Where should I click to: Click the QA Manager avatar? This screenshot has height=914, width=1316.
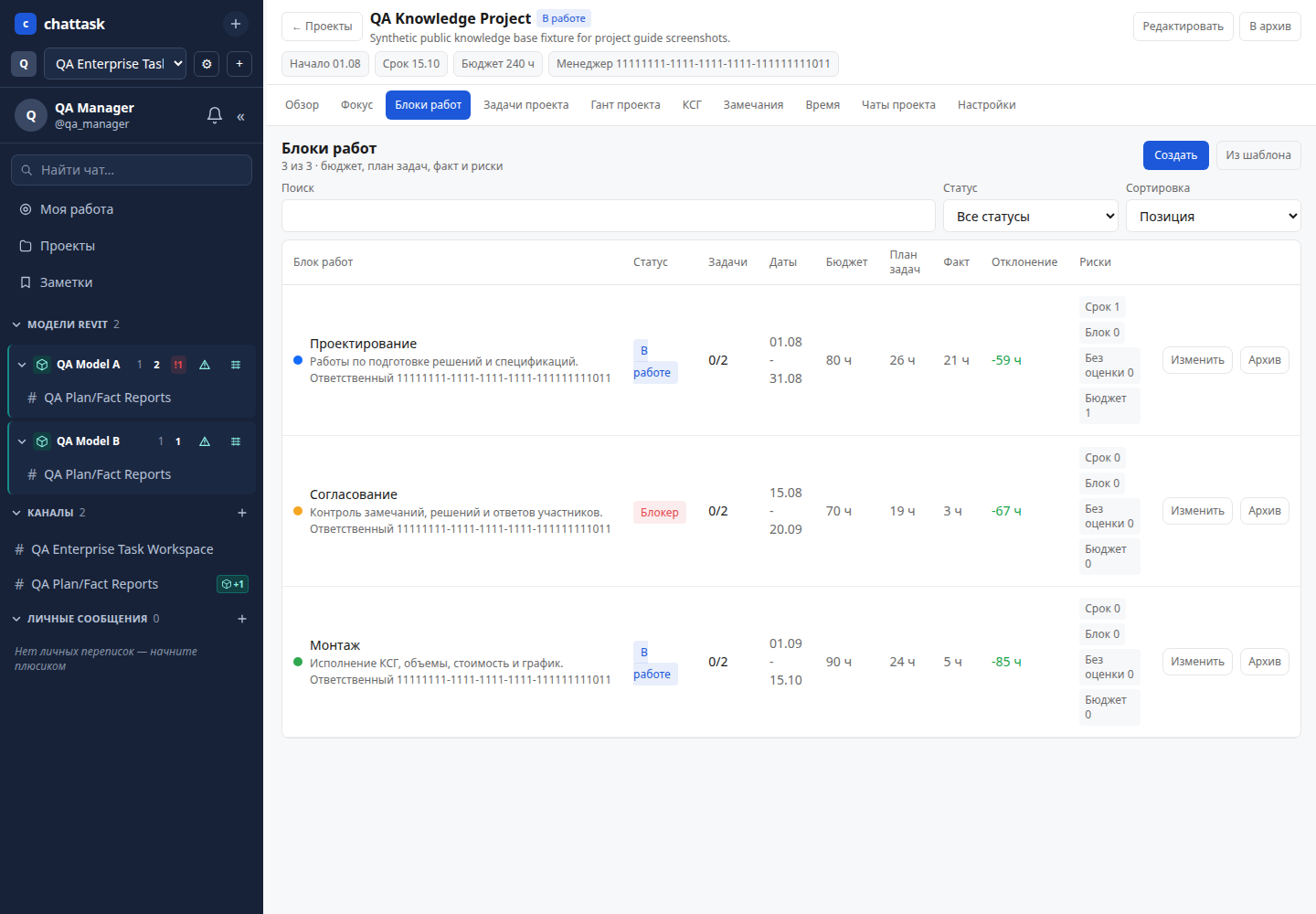click(x=31, y=115)
